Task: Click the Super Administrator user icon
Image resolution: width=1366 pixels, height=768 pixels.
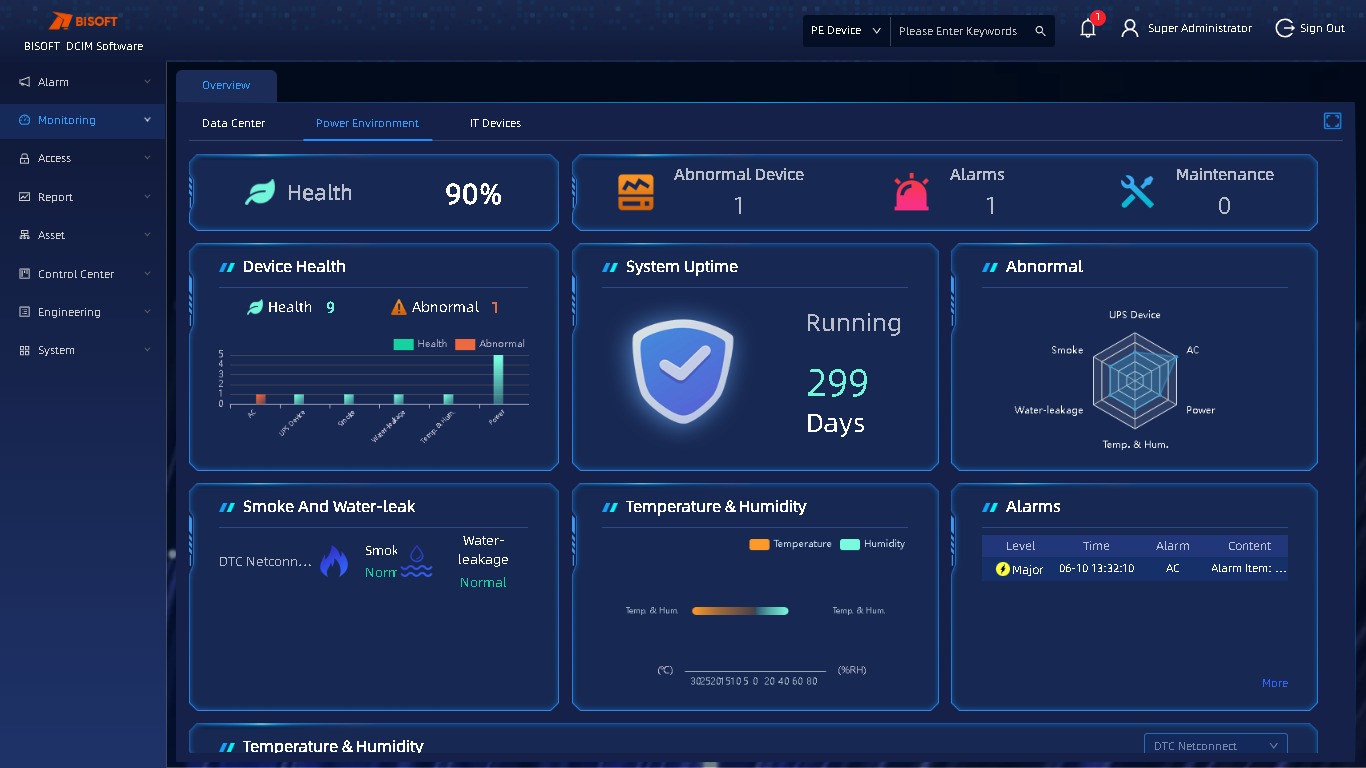Action: coord(1130,29)
